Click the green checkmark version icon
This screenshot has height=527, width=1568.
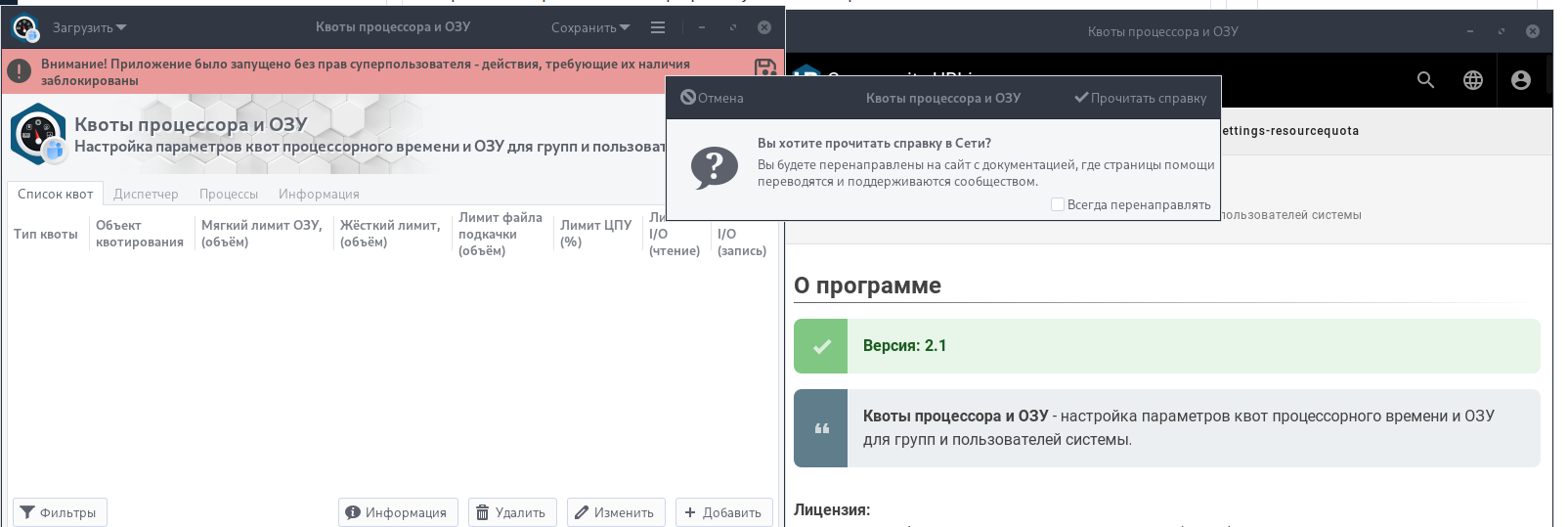tap(821, 346)
